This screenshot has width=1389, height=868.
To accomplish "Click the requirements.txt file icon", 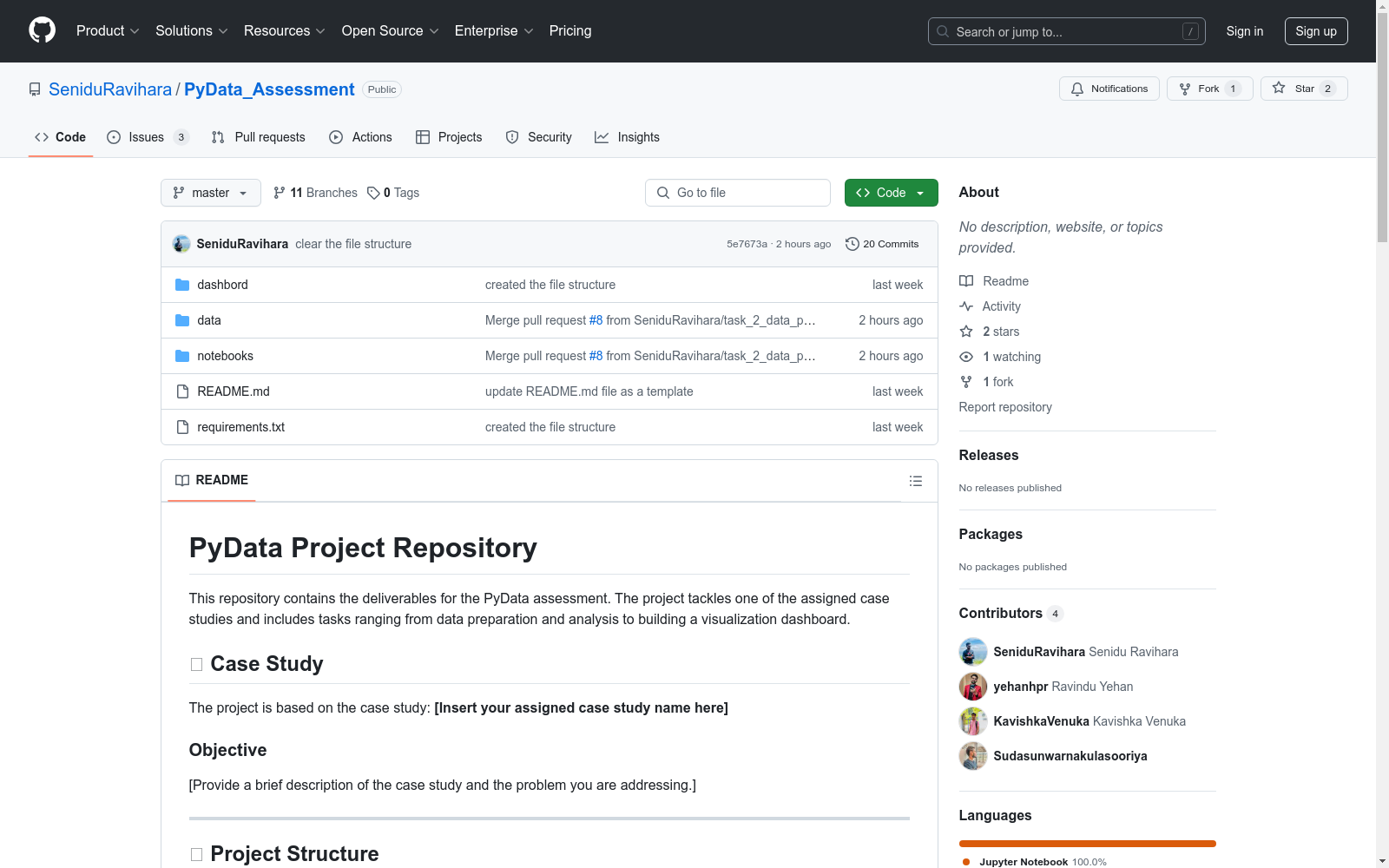I will (x=182, y=427).
